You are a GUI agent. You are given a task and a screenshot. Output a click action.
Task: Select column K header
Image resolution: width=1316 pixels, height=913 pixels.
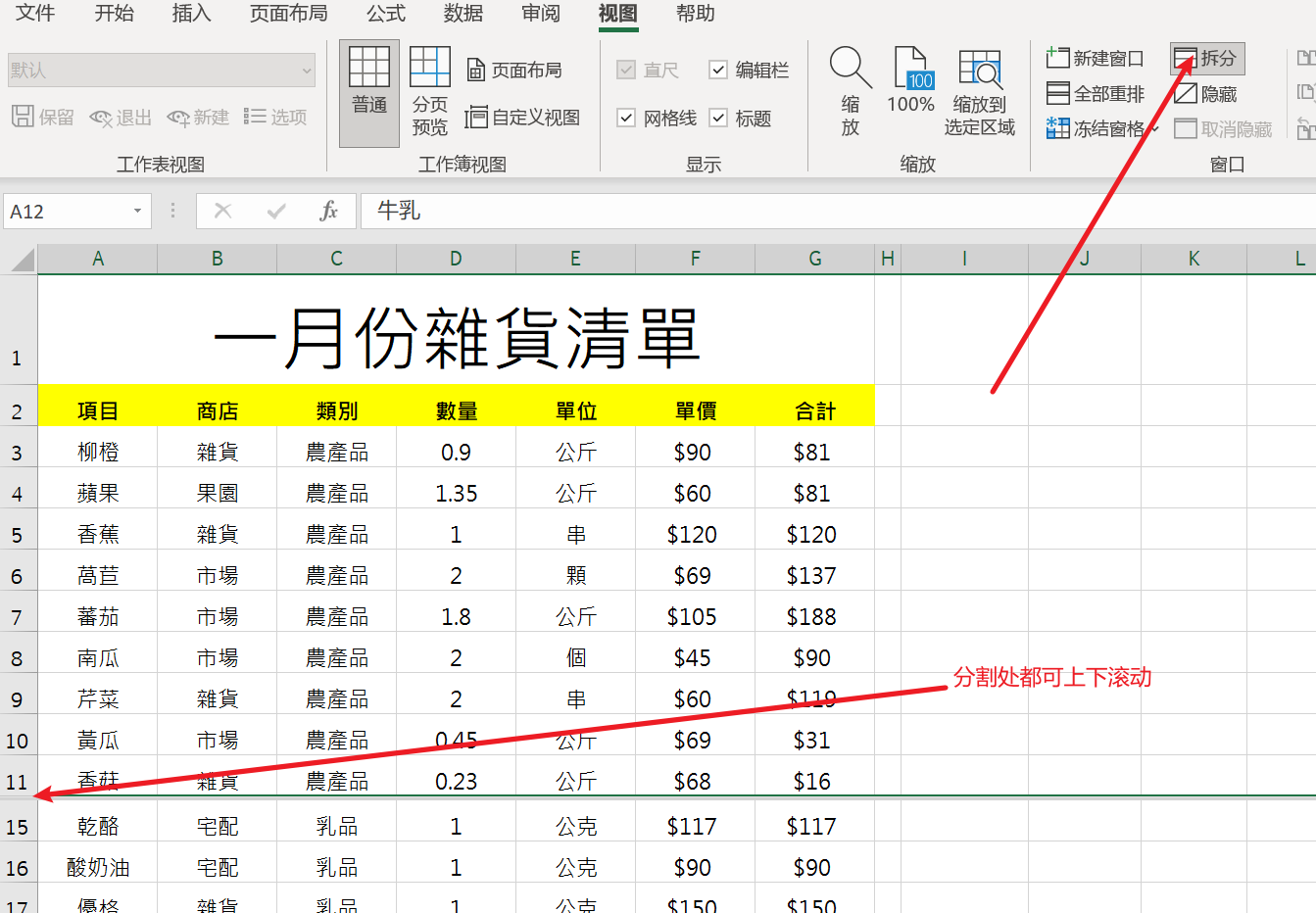(x=1194, y=259)
